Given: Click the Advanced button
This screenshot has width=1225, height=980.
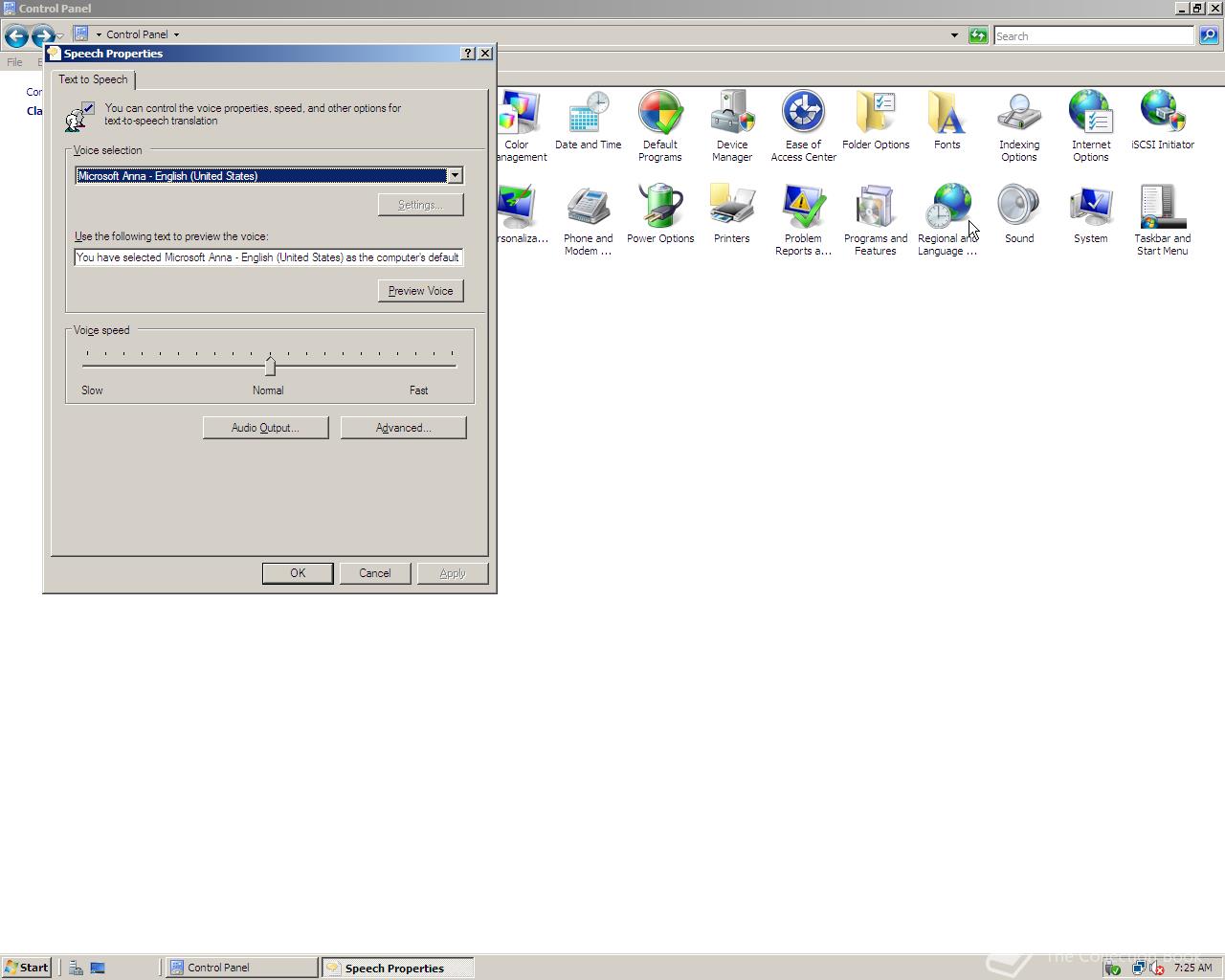Looking at the screenshot, I should [403, 428].
